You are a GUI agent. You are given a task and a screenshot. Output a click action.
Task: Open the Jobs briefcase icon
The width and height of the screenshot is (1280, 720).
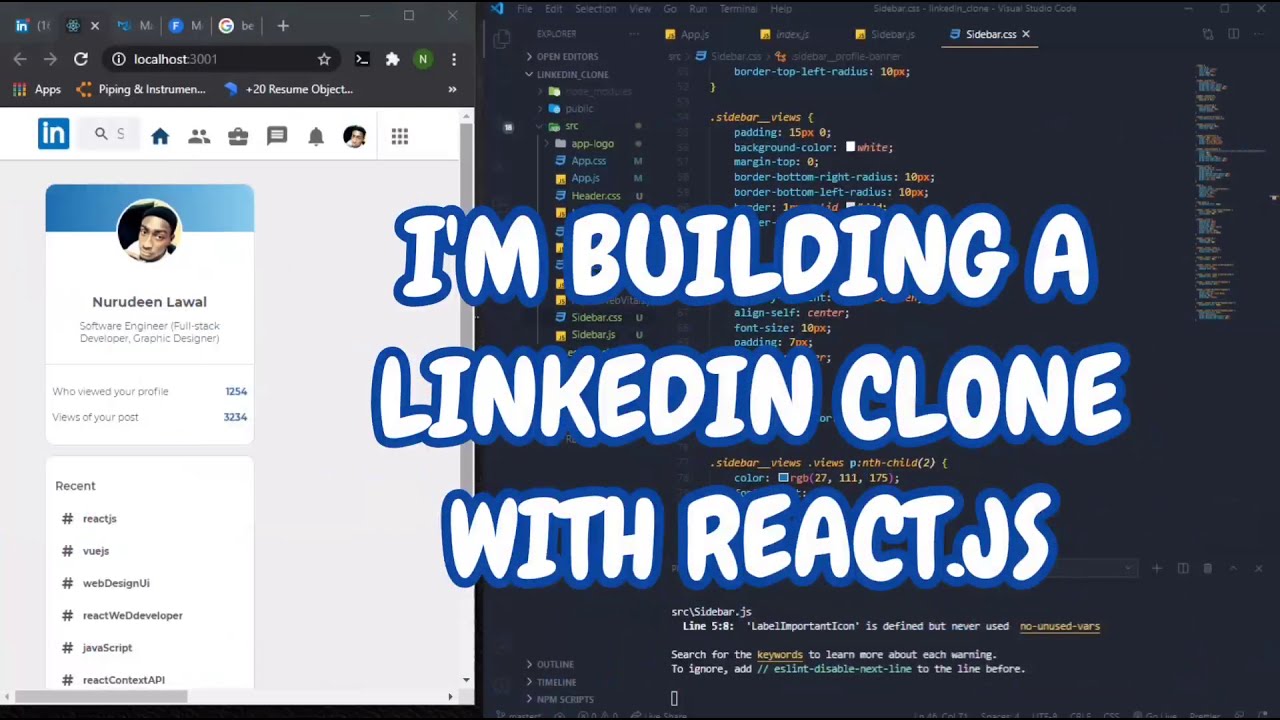[238, 137]
